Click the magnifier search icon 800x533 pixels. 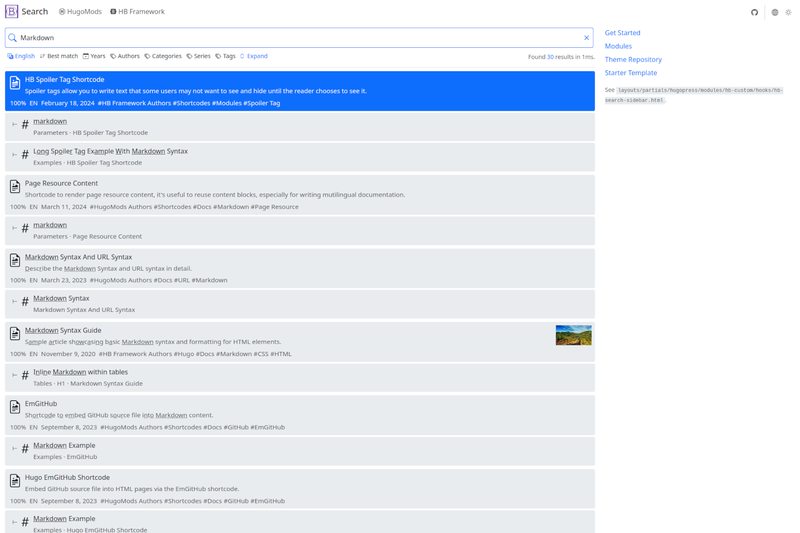pos(13,38)
